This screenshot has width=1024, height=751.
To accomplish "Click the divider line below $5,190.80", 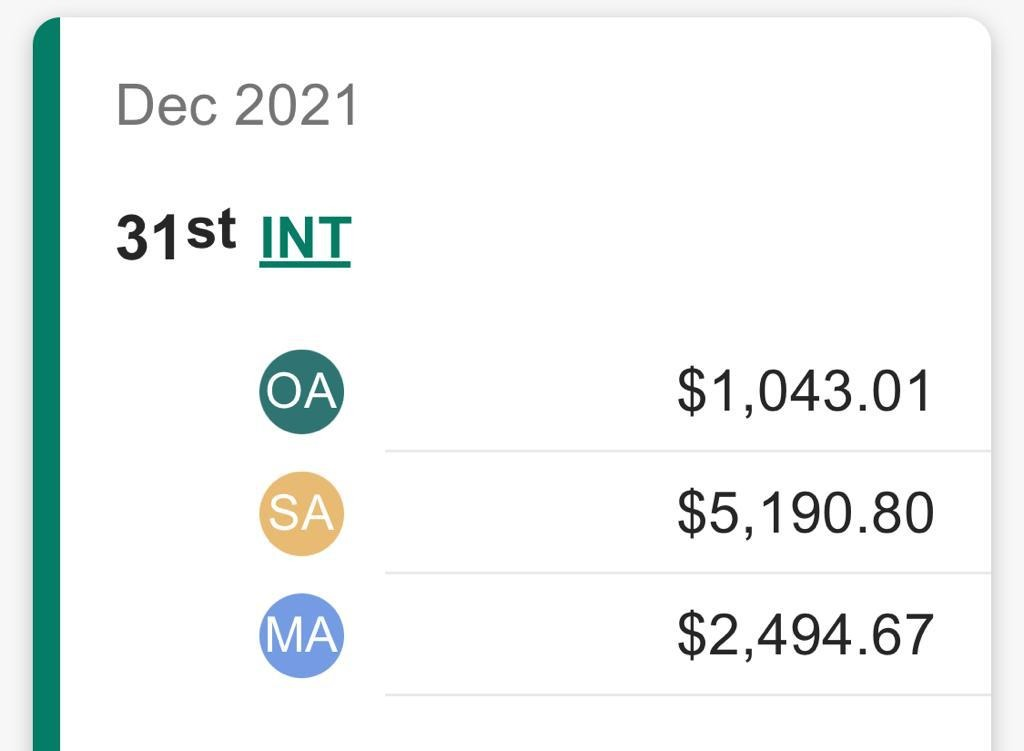I will (688, 573).
